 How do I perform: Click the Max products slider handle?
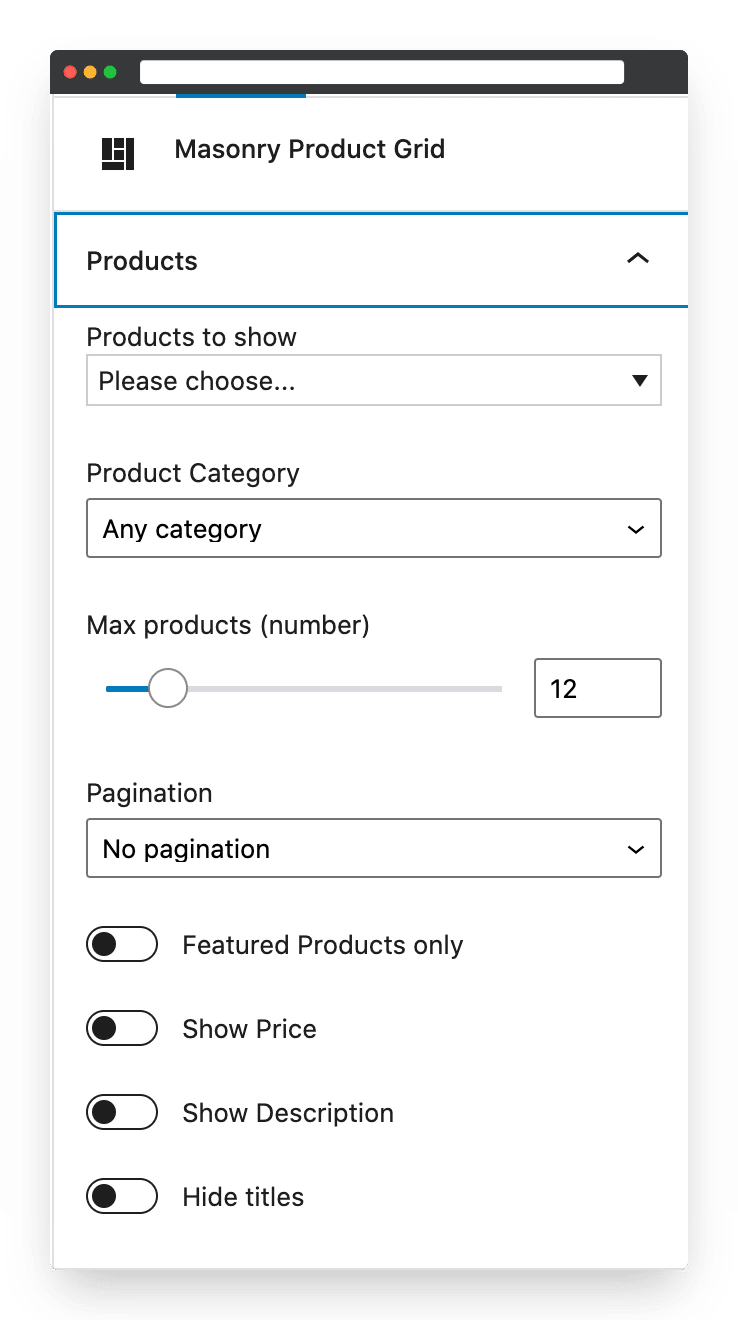tap(168, 688)
